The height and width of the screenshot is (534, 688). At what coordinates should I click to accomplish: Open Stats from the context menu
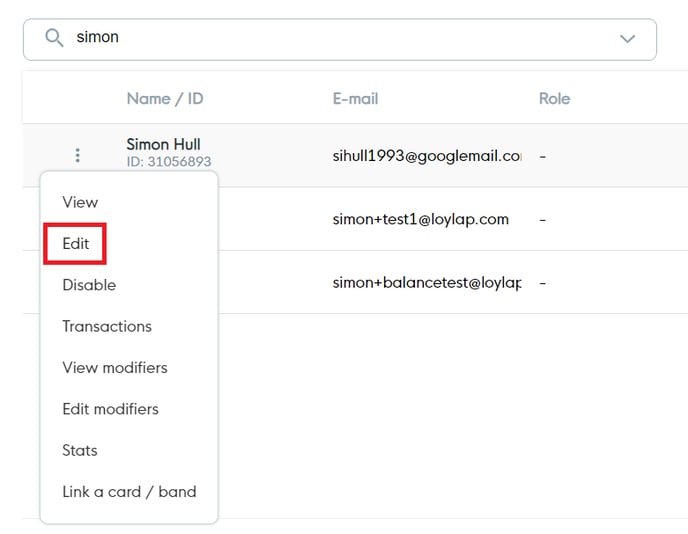click(x=80, y=450)
